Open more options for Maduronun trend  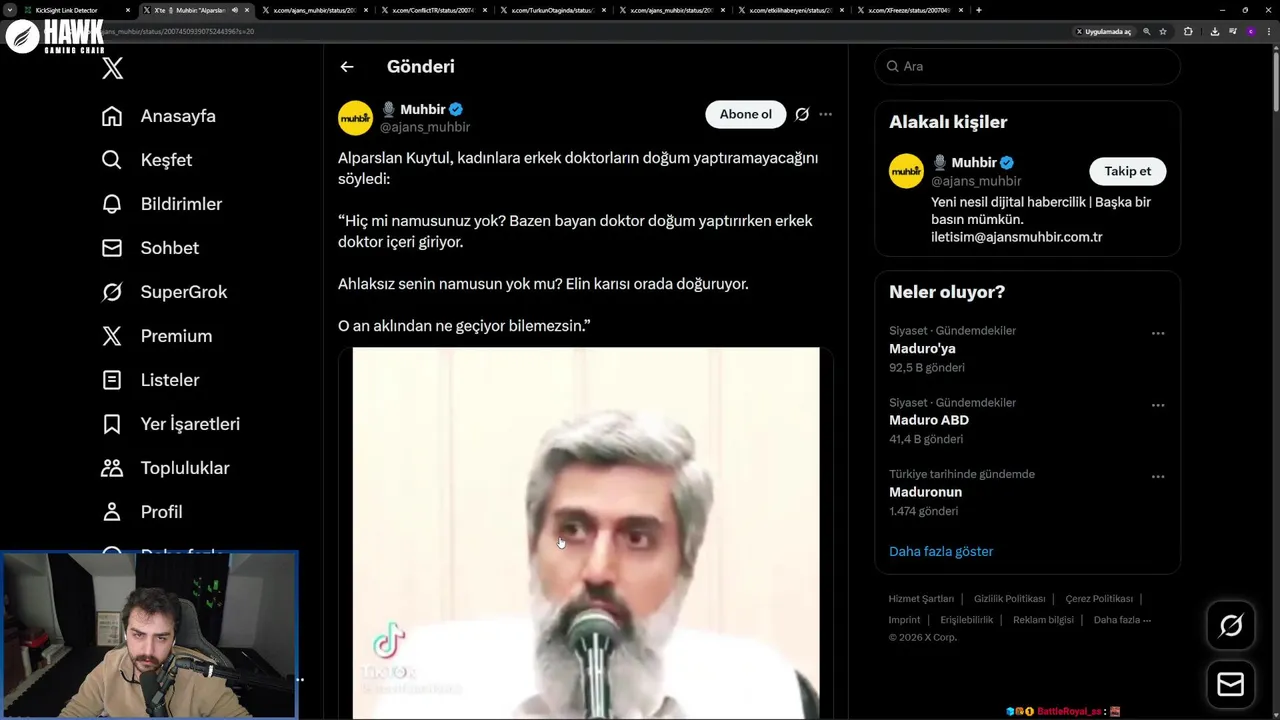click(1158, 477)
